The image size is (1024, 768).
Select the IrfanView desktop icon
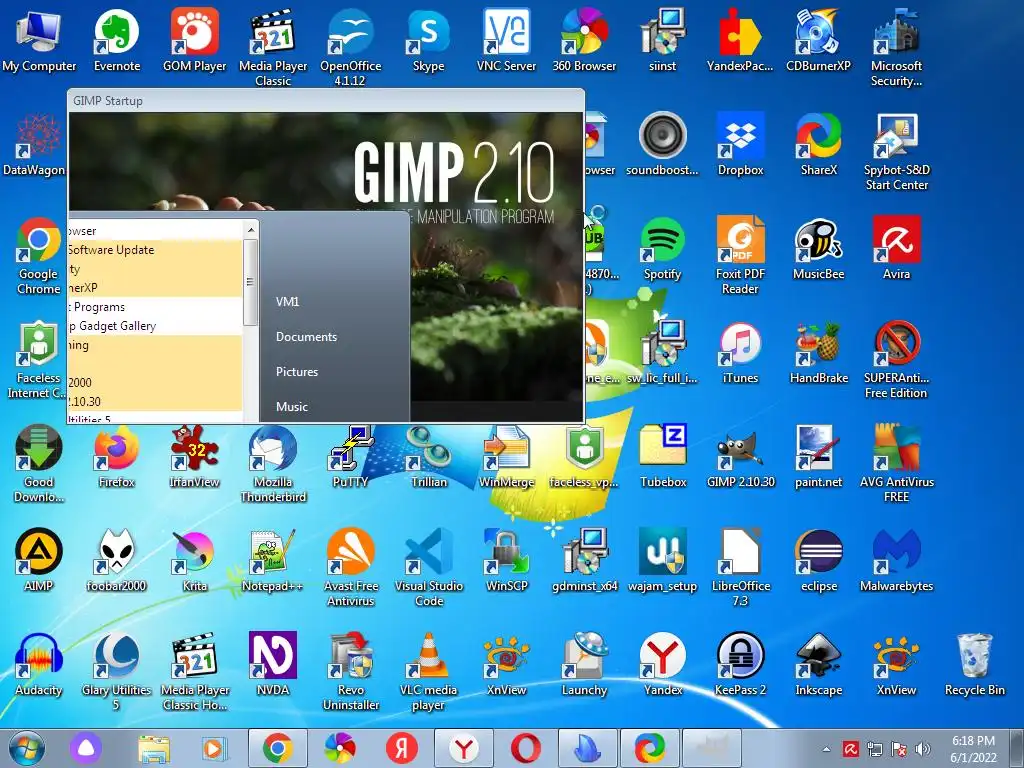pos(195,456)
